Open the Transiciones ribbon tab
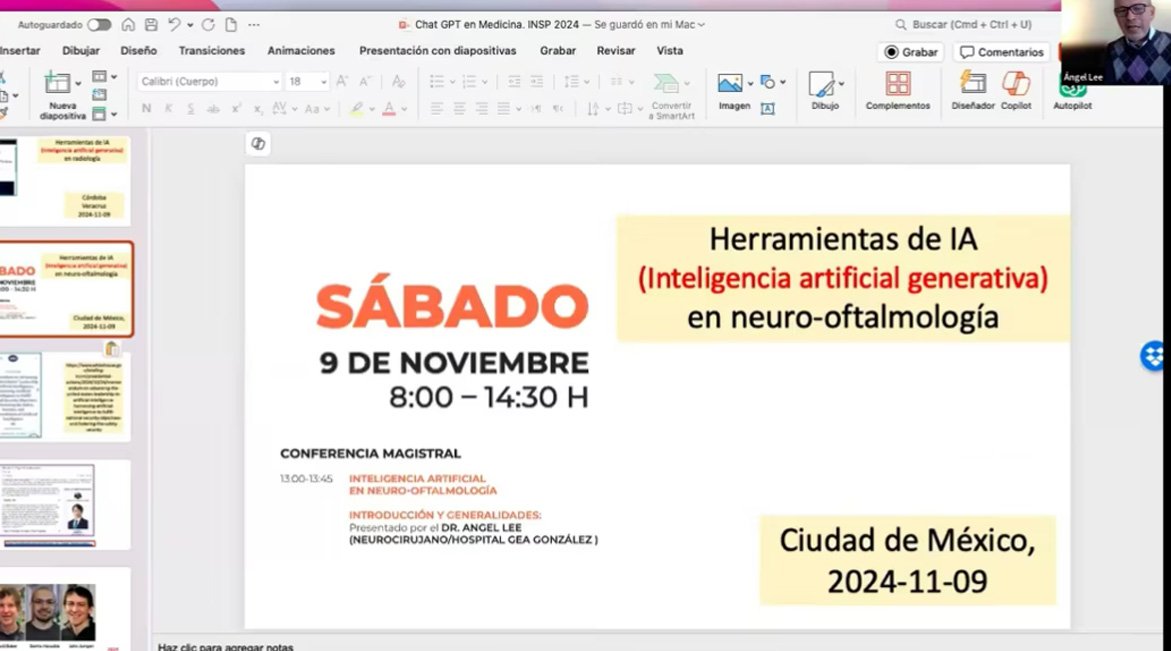1171x651 pixels. (x=211, y=50)
